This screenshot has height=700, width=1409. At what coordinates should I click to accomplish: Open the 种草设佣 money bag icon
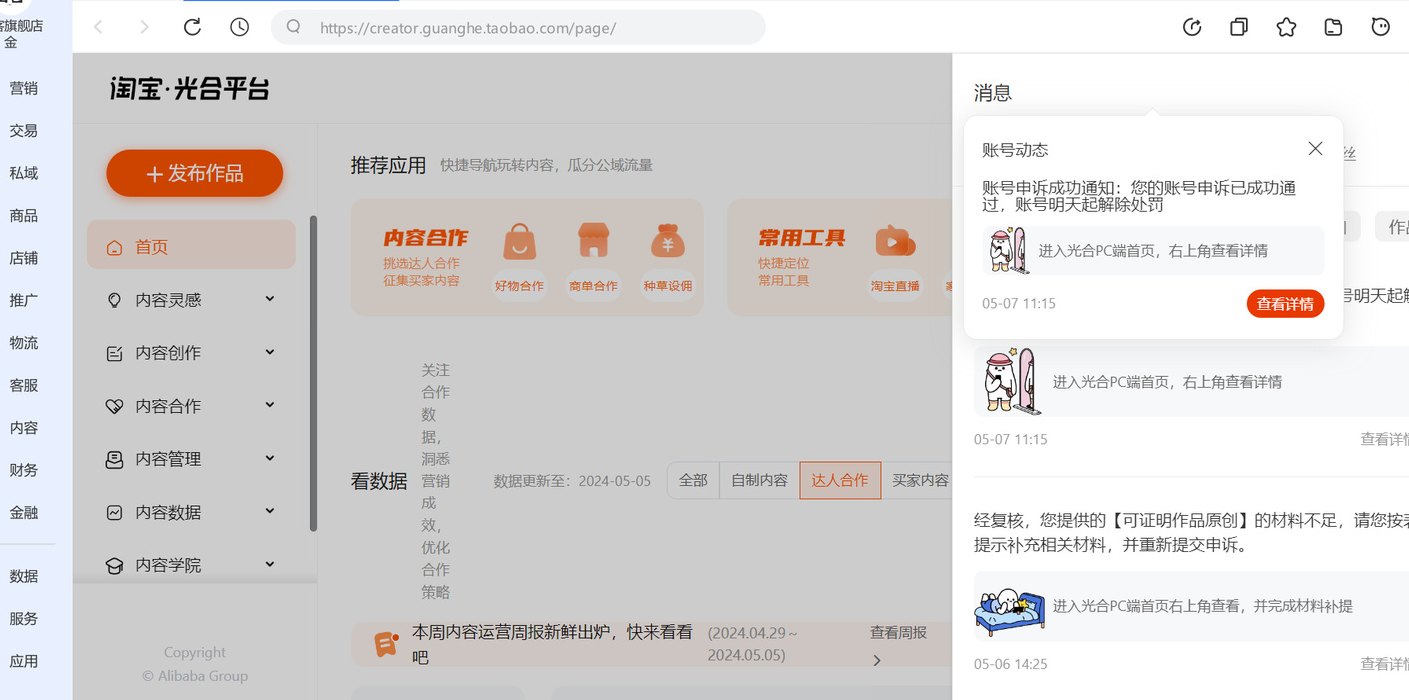(667, 241)
